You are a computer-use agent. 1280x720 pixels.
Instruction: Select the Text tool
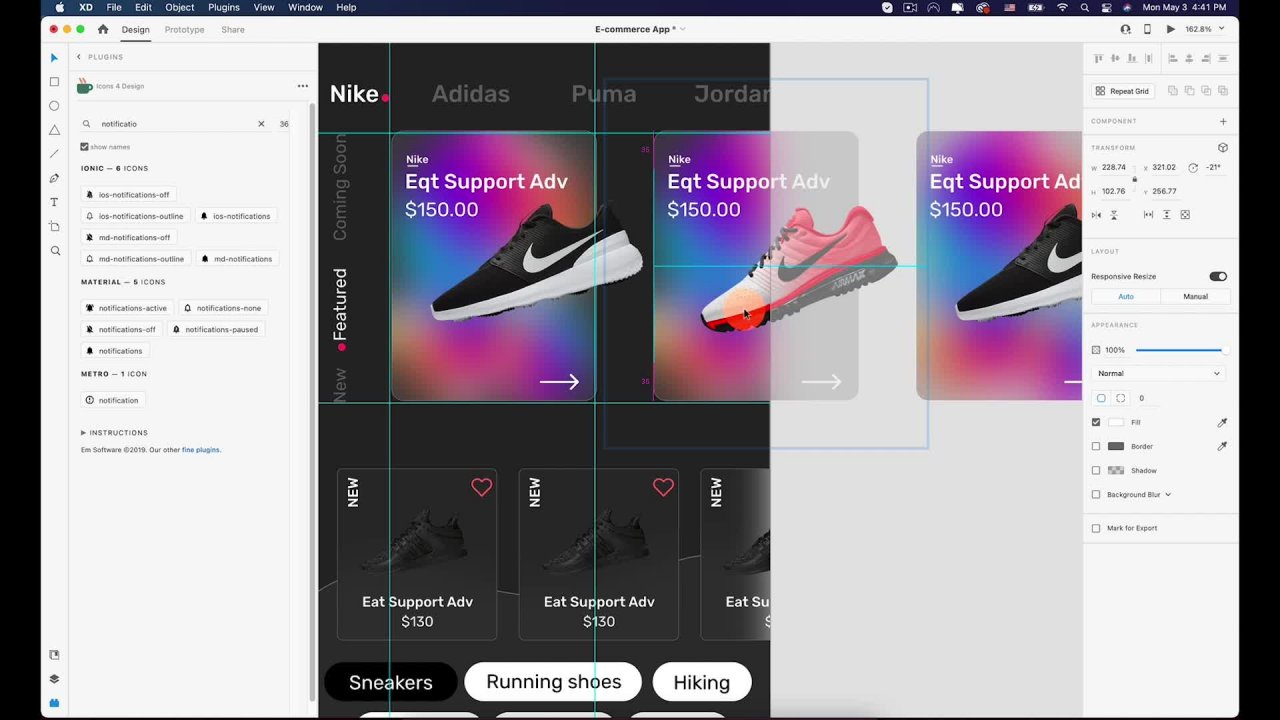[x=54, y=202]
